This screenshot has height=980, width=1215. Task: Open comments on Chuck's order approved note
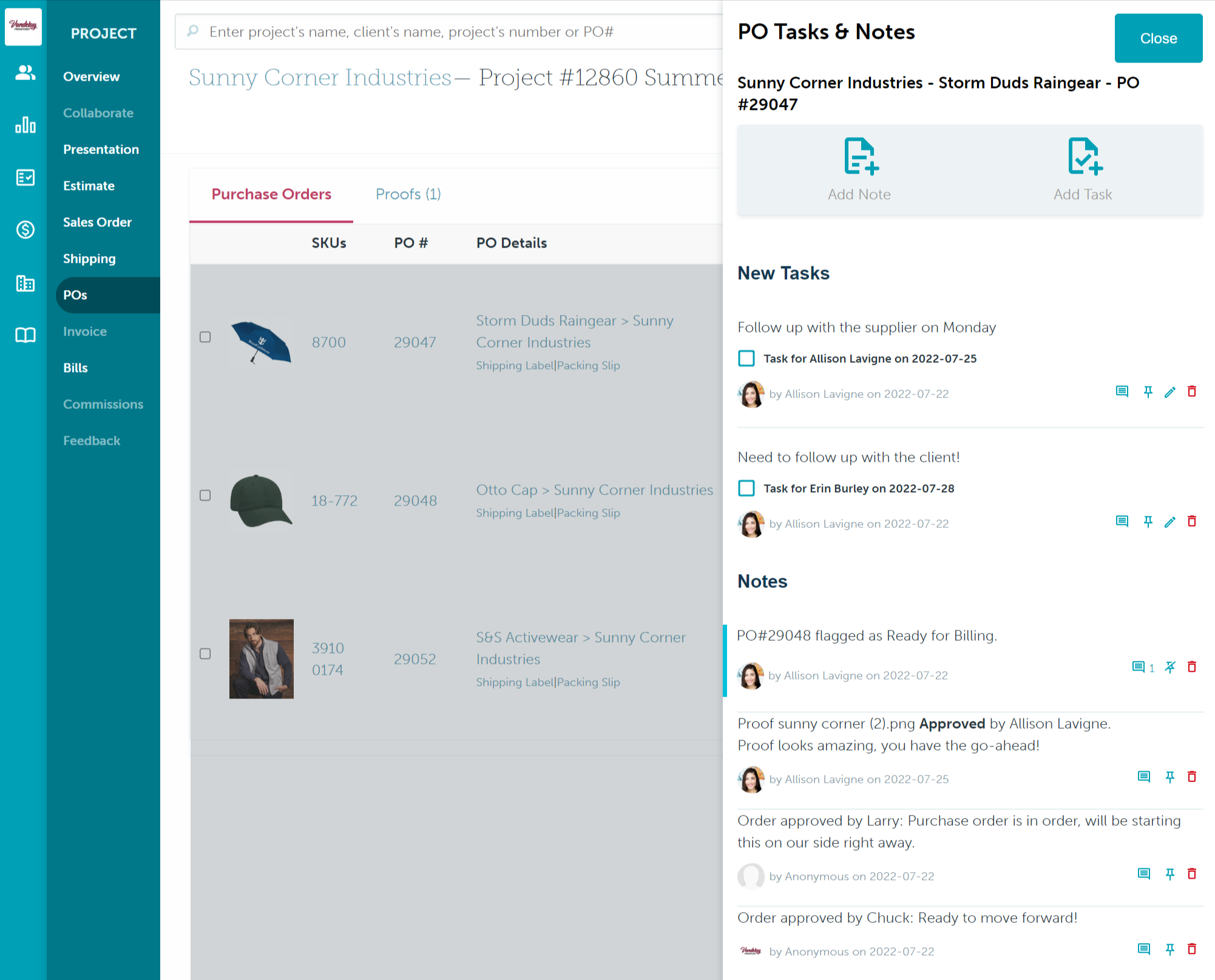[1144, 949]
